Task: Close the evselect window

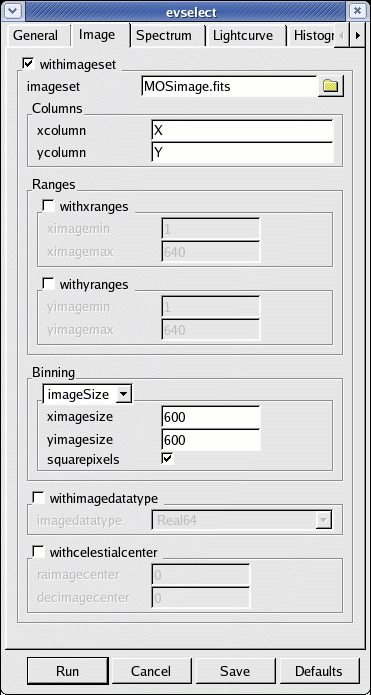Action: [x=357, y=11]
